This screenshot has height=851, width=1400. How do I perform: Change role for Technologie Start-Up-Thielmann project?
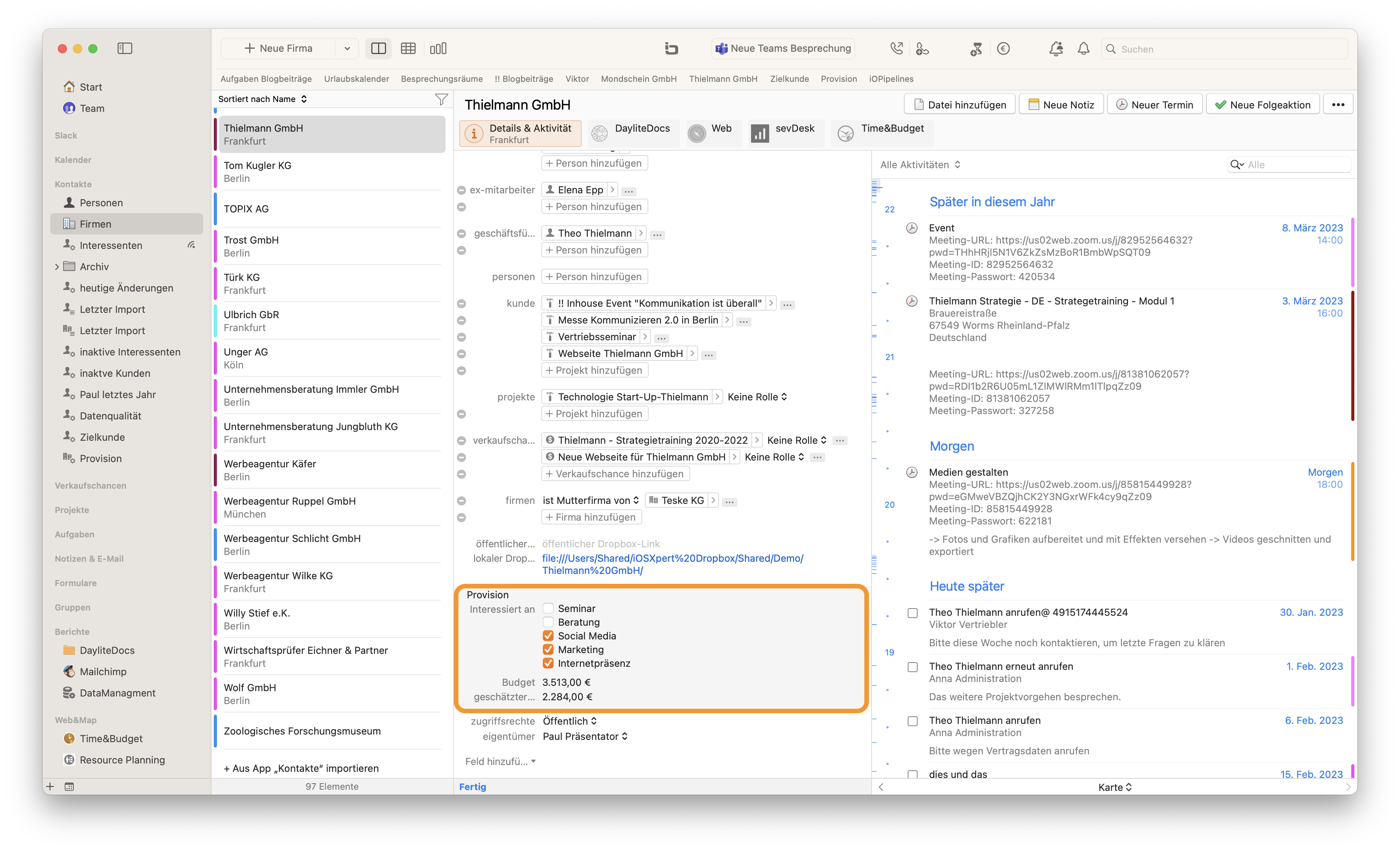(x=757, y=396)
